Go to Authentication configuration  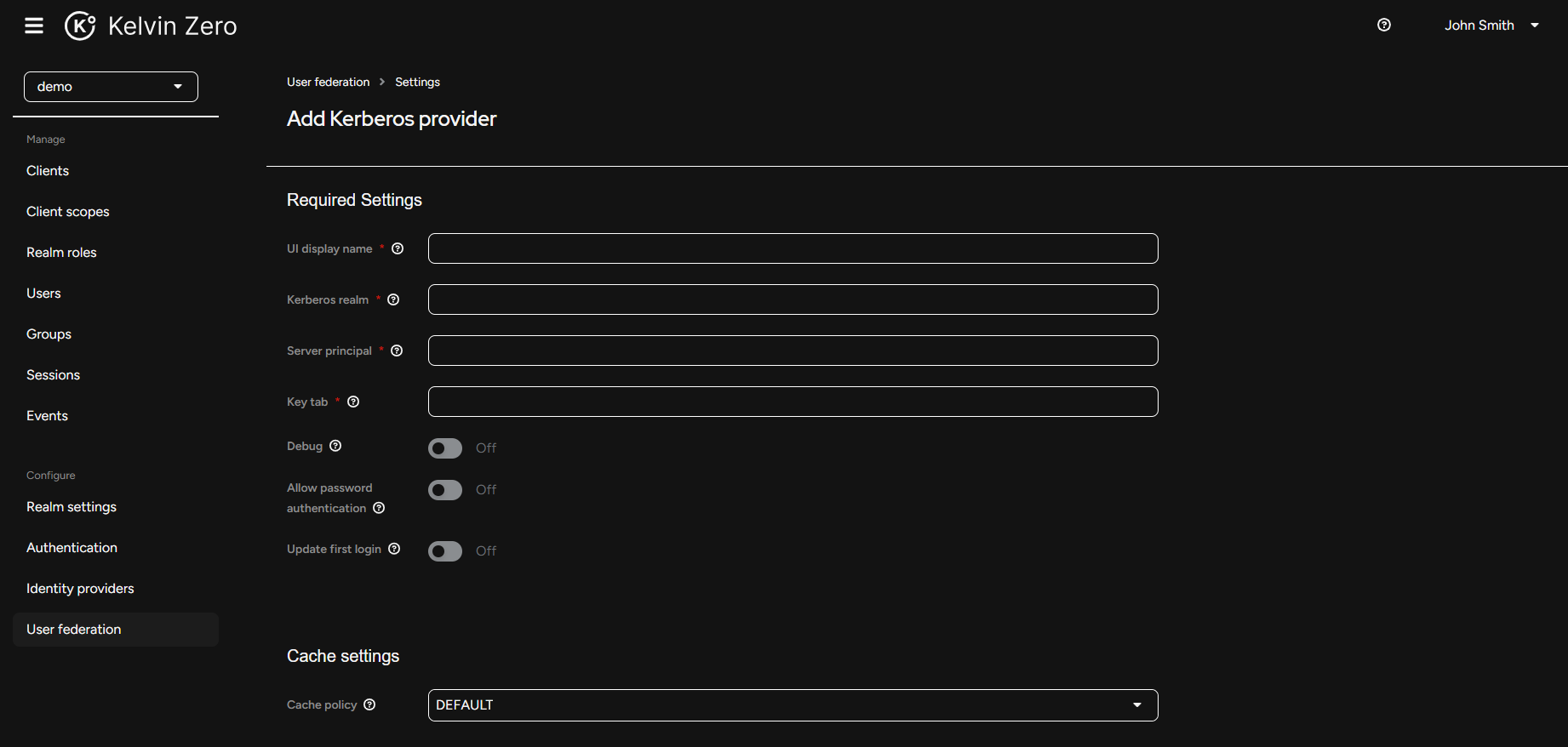click(x=116, y=548)
